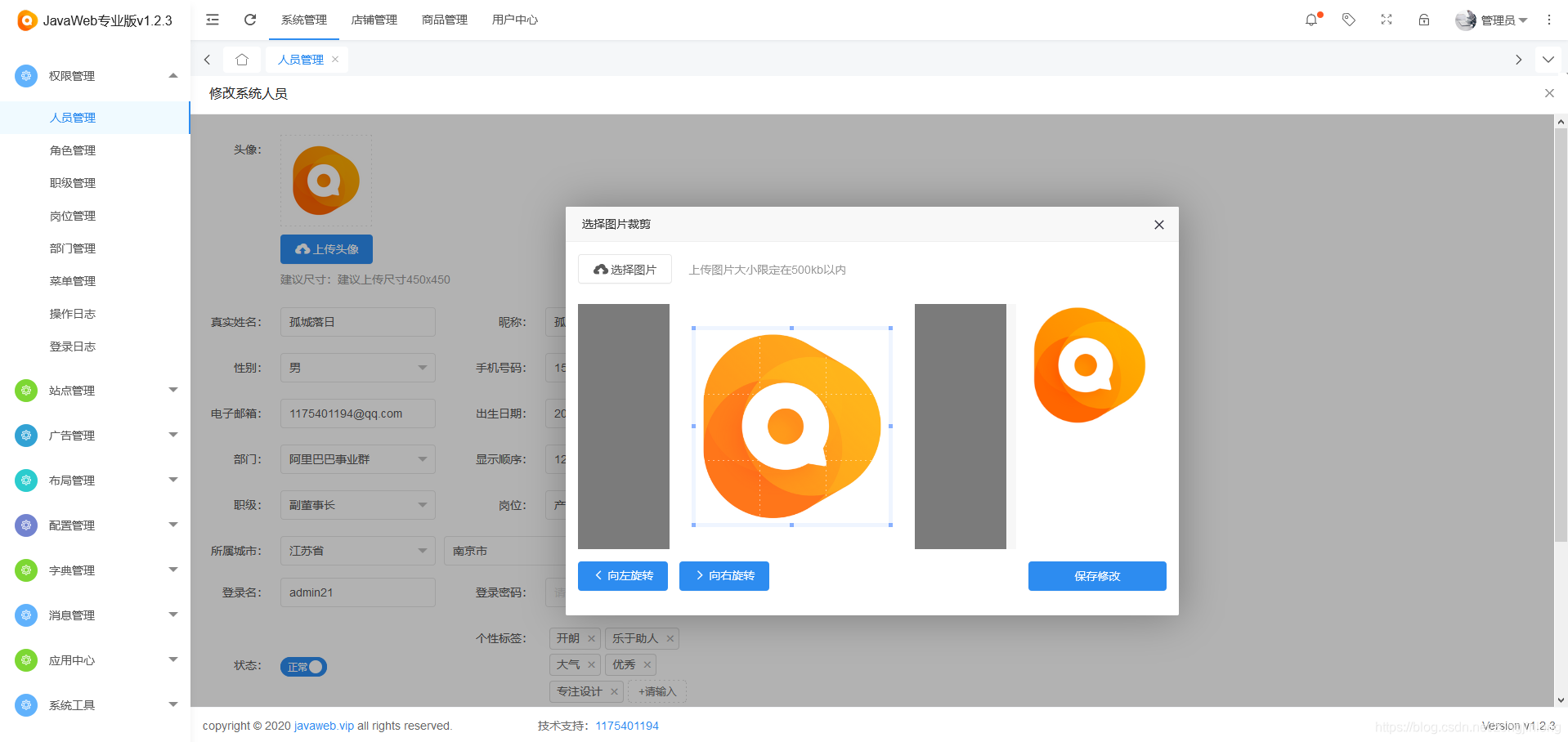Remove the 优秀 tag

click(x=647, y=664)
